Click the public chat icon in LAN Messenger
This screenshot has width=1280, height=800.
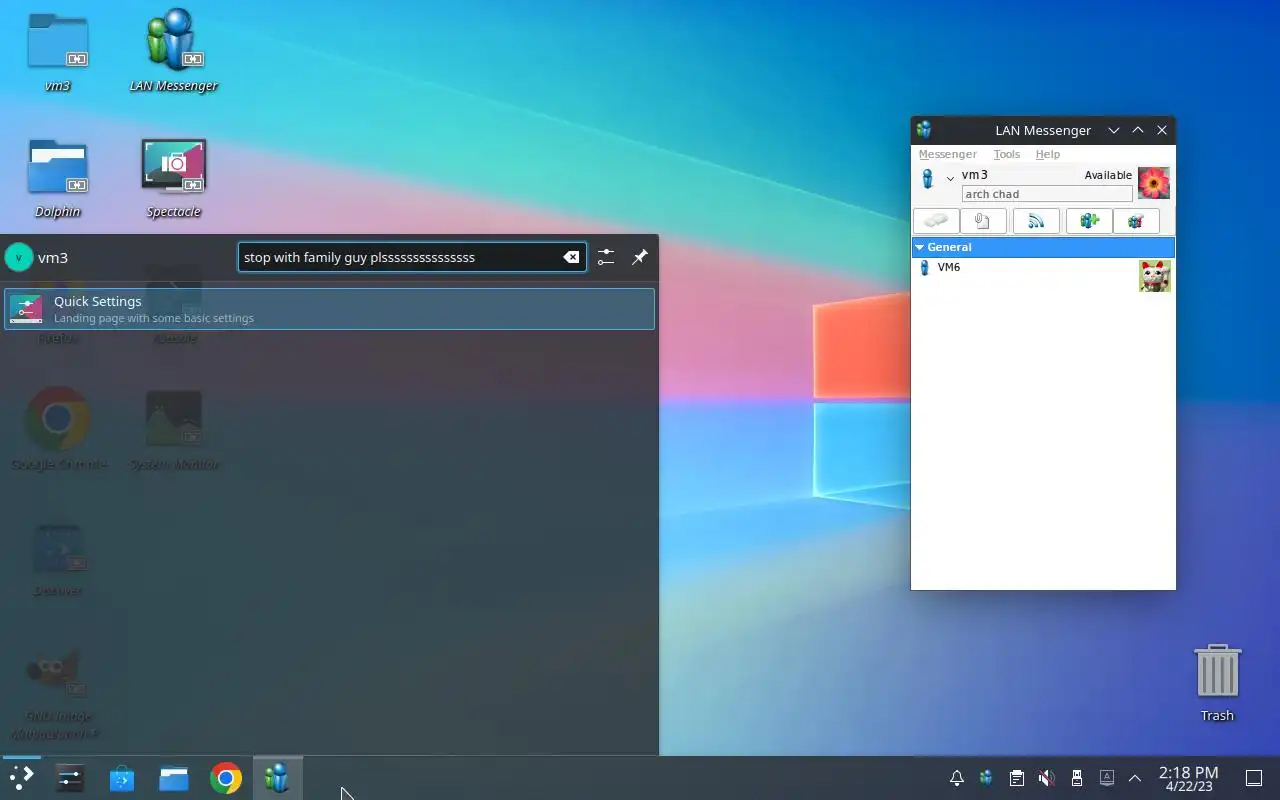pos(1136,221)
